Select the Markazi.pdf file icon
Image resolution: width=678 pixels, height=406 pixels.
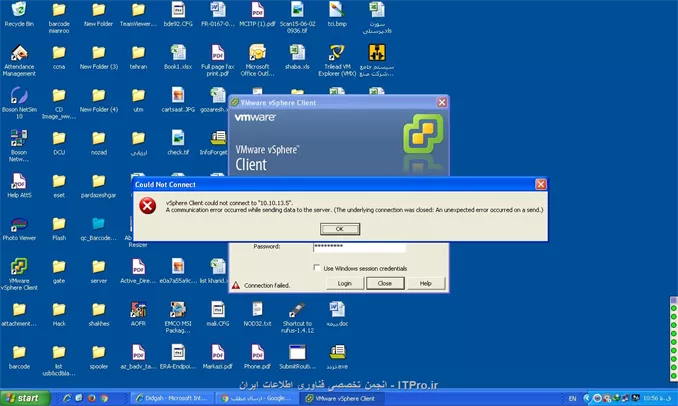click(217, 357)
